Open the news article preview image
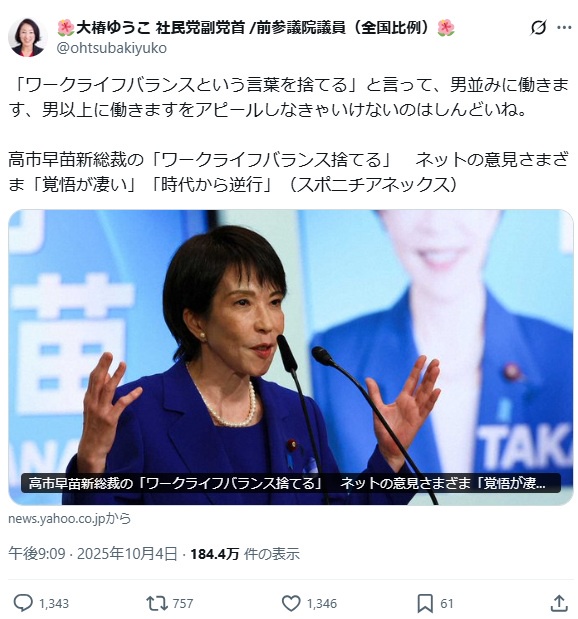 [291, 357]
